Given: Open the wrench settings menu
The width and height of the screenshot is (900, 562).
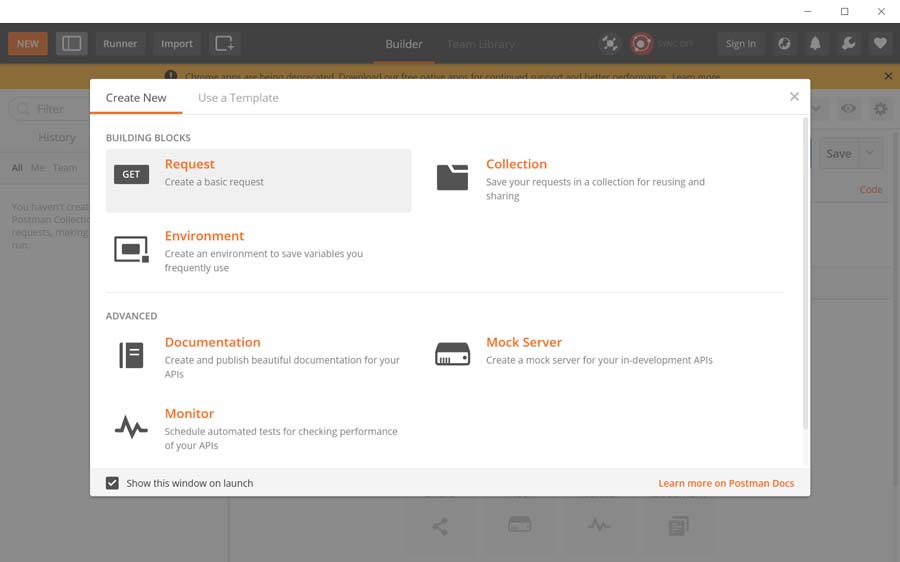Looking at the screenshot, I should pyautogui.click(x=848, y=44).
